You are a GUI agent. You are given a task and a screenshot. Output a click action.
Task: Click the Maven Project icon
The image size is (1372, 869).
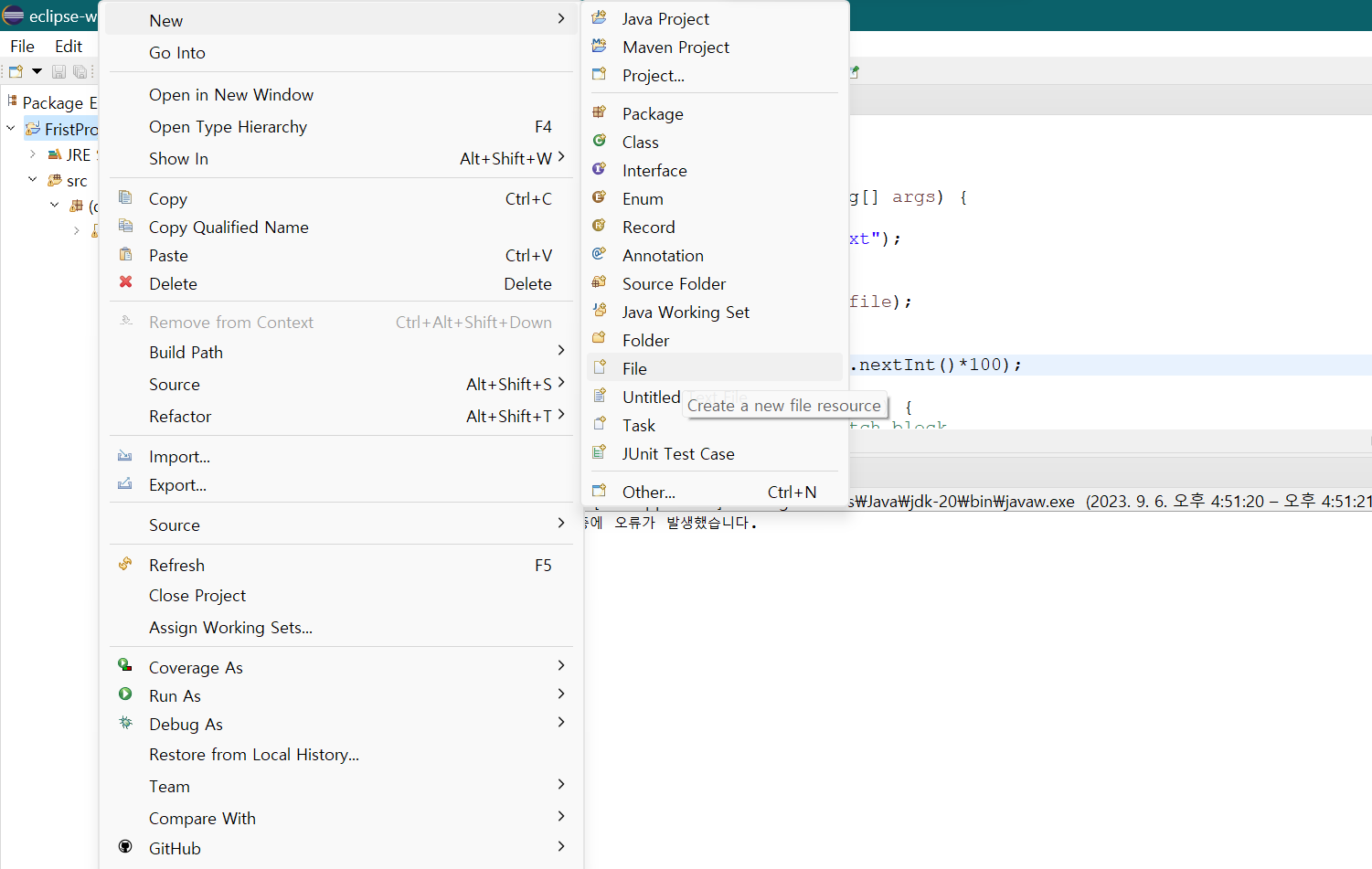click(600, 47)
